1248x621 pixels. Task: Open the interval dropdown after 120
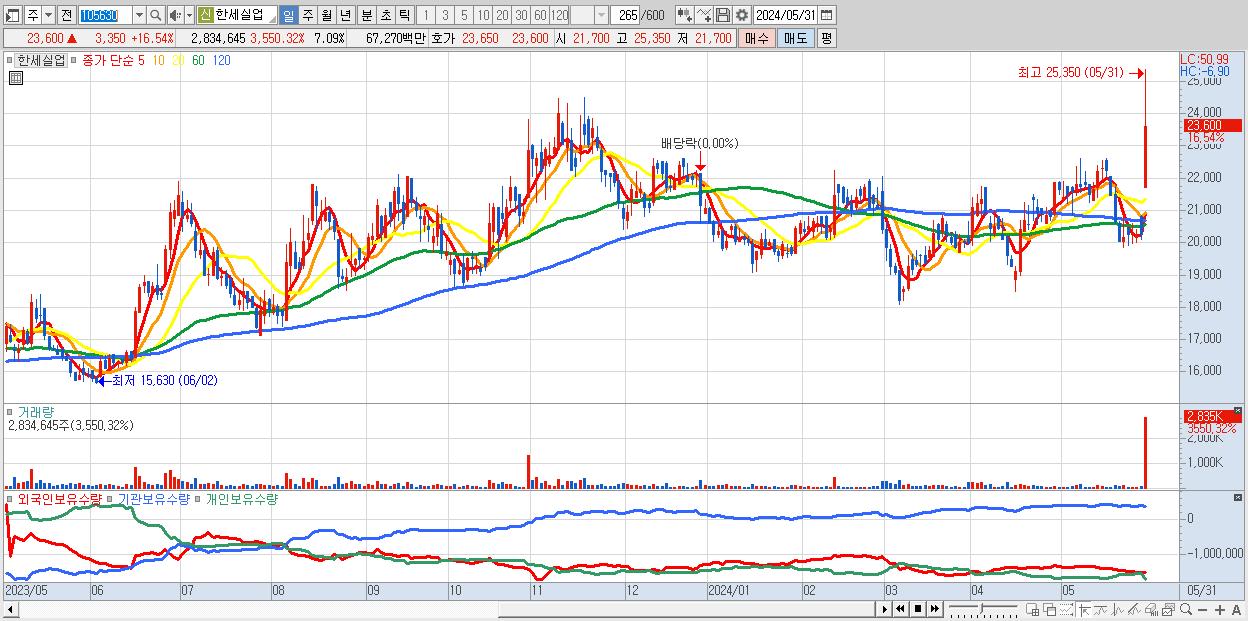[x=601, y=15]
